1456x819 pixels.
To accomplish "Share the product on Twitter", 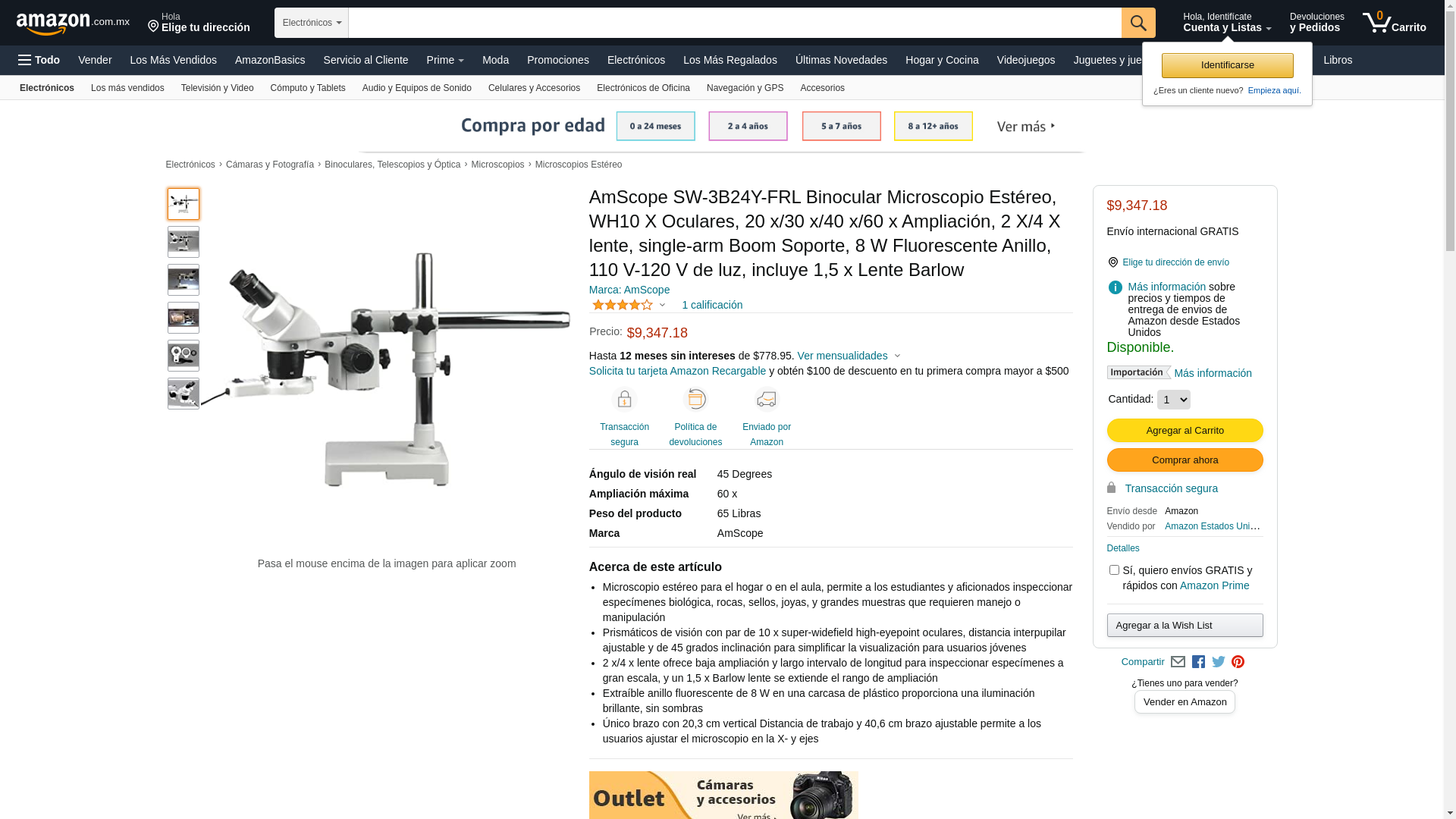I will coord(1219,662).
